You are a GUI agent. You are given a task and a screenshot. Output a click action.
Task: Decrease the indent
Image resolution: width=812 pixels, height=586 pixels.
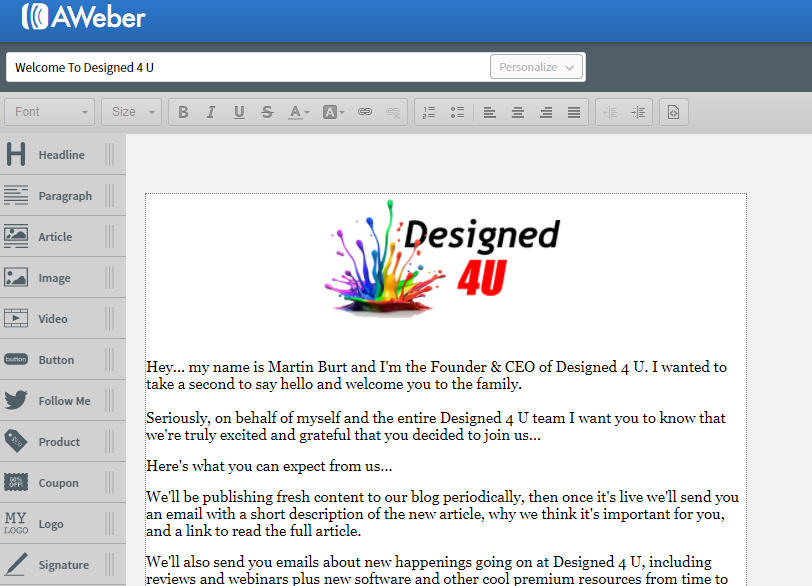(x=610, y=112)
